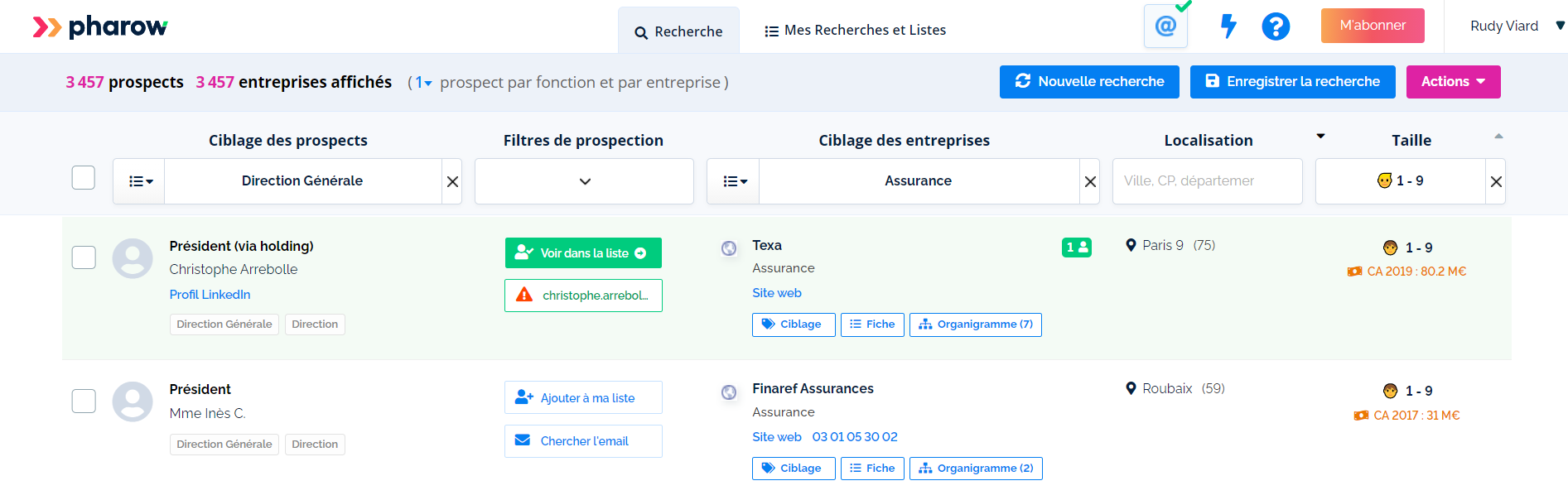Click the M'abonner subscribe button
This screenshot has width=1568, height=500.
pyautogui.click(x=1373, y=26)
